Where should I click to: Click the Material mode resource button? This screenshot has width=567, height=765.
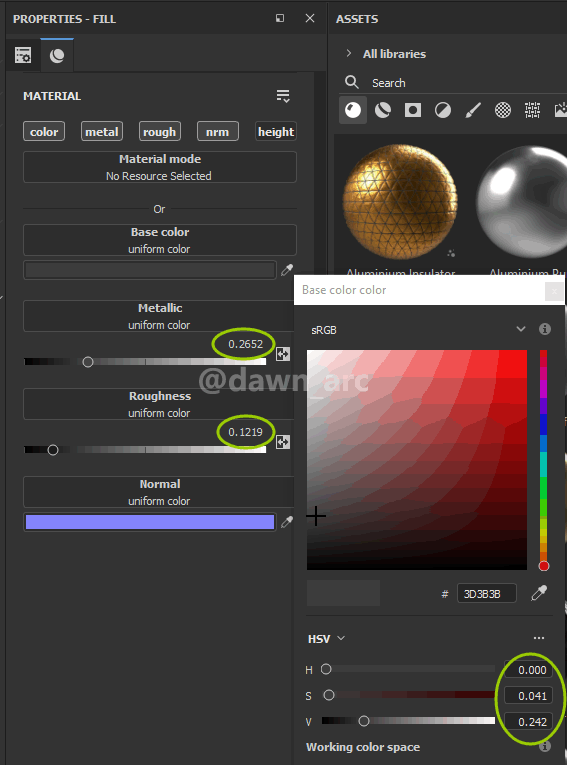160,167
